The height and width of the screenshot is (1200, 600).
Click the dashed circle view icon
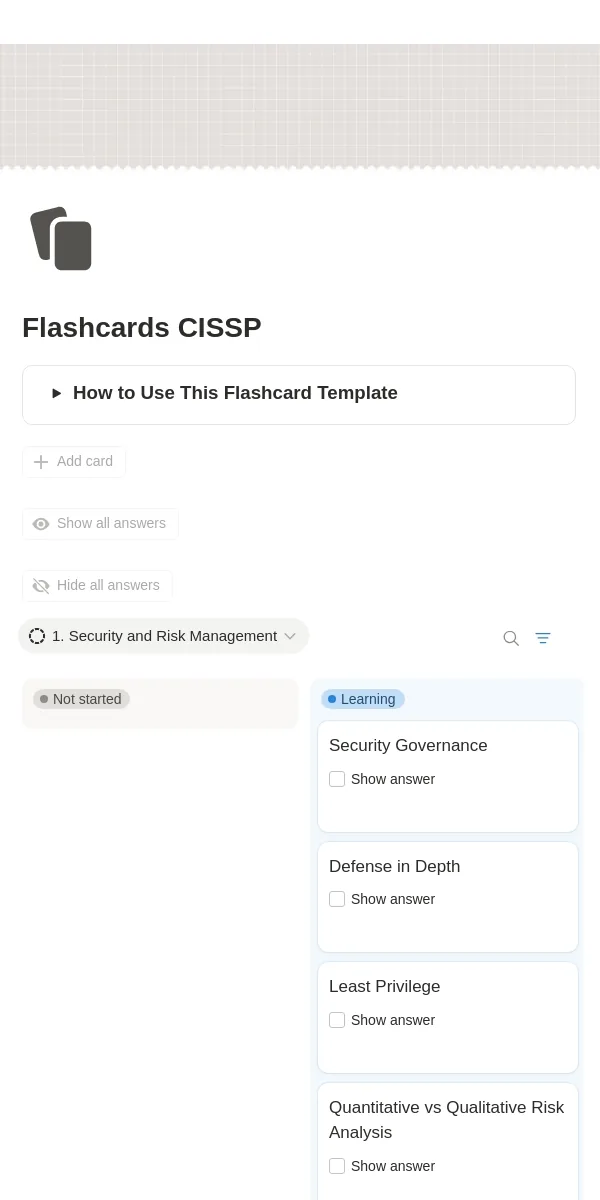point(37,636)
